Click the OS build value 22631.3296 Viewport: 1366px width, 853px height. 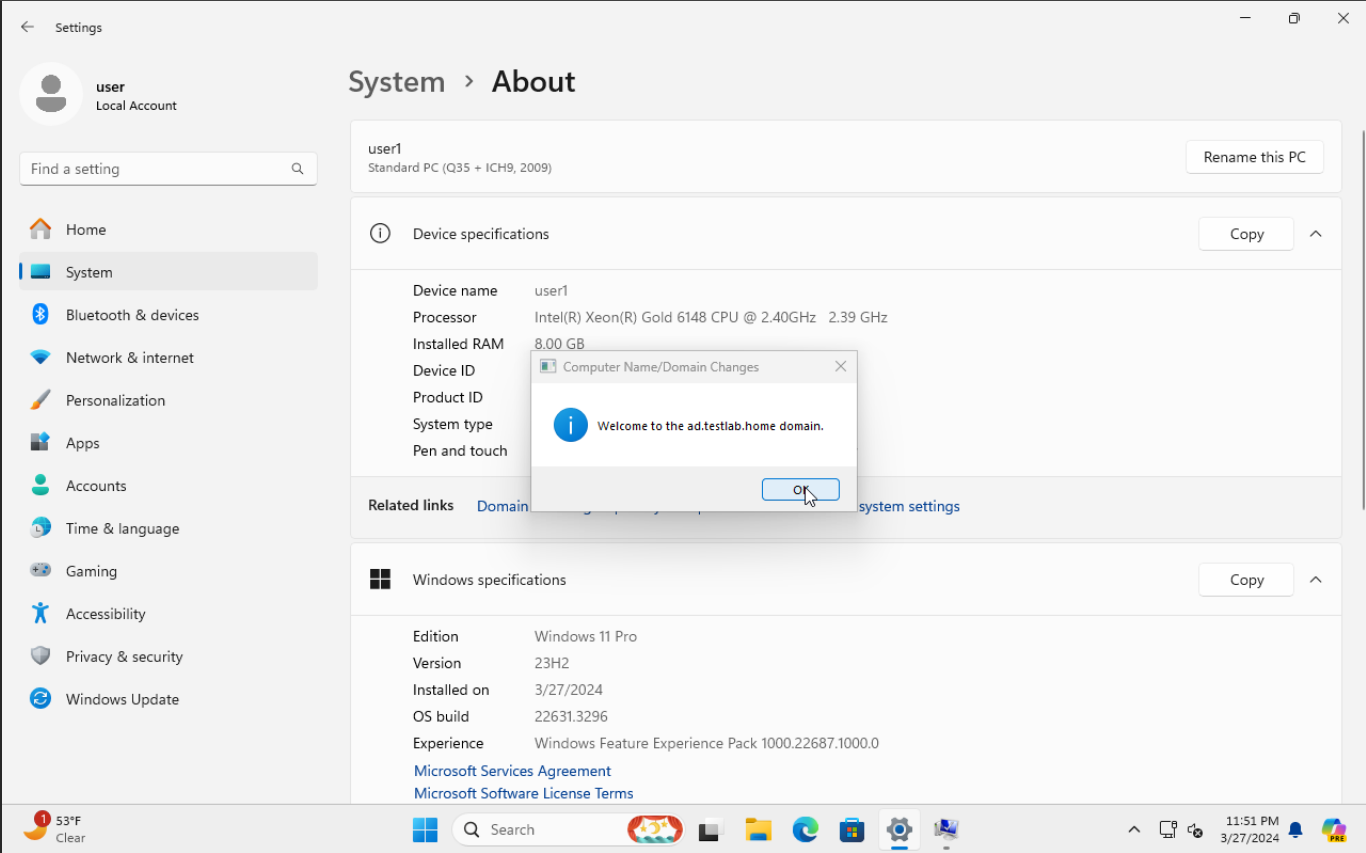(571, 716)
